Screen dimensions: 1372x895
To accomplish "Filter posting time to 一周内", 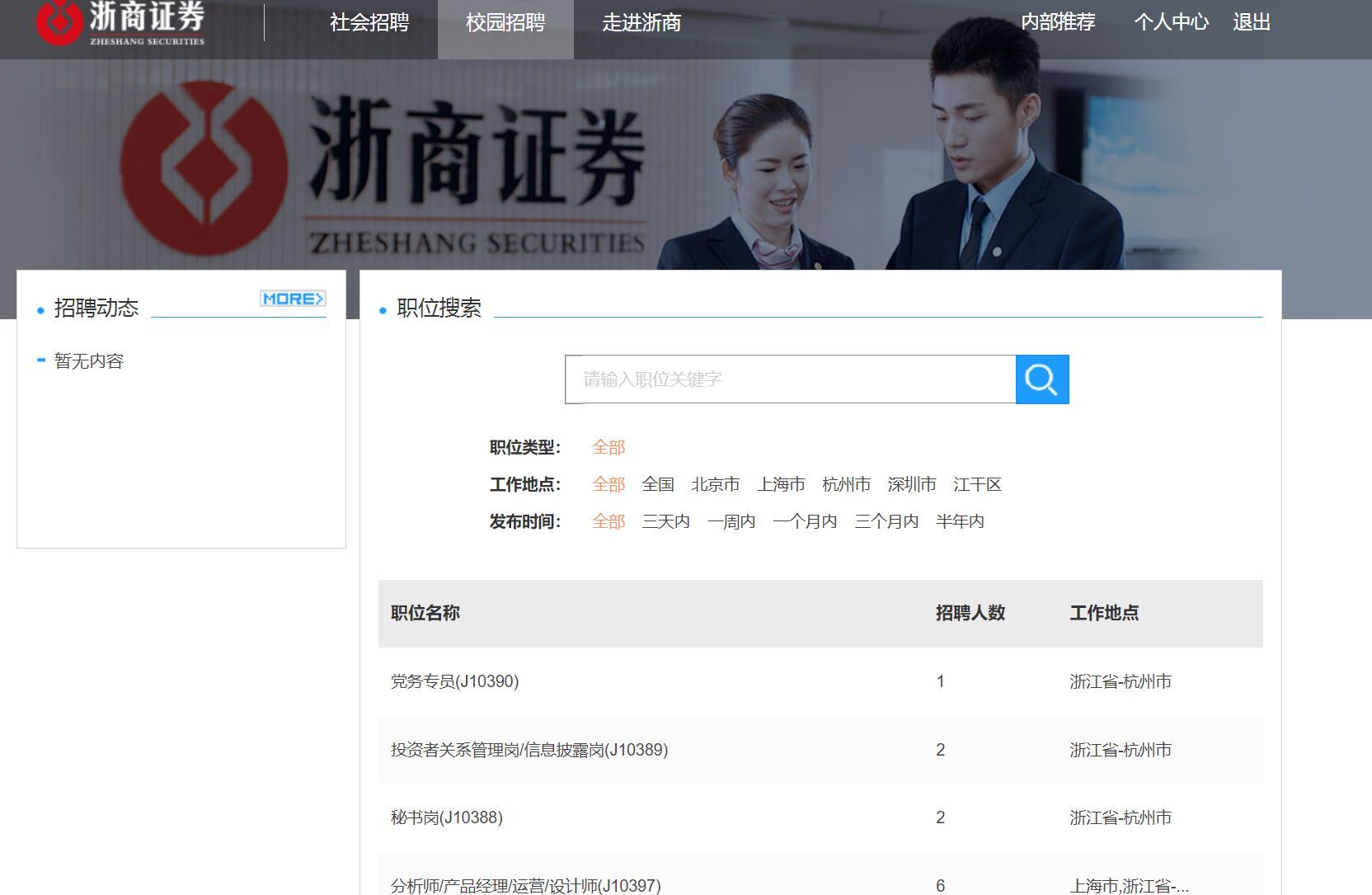I will click(731, 521).
